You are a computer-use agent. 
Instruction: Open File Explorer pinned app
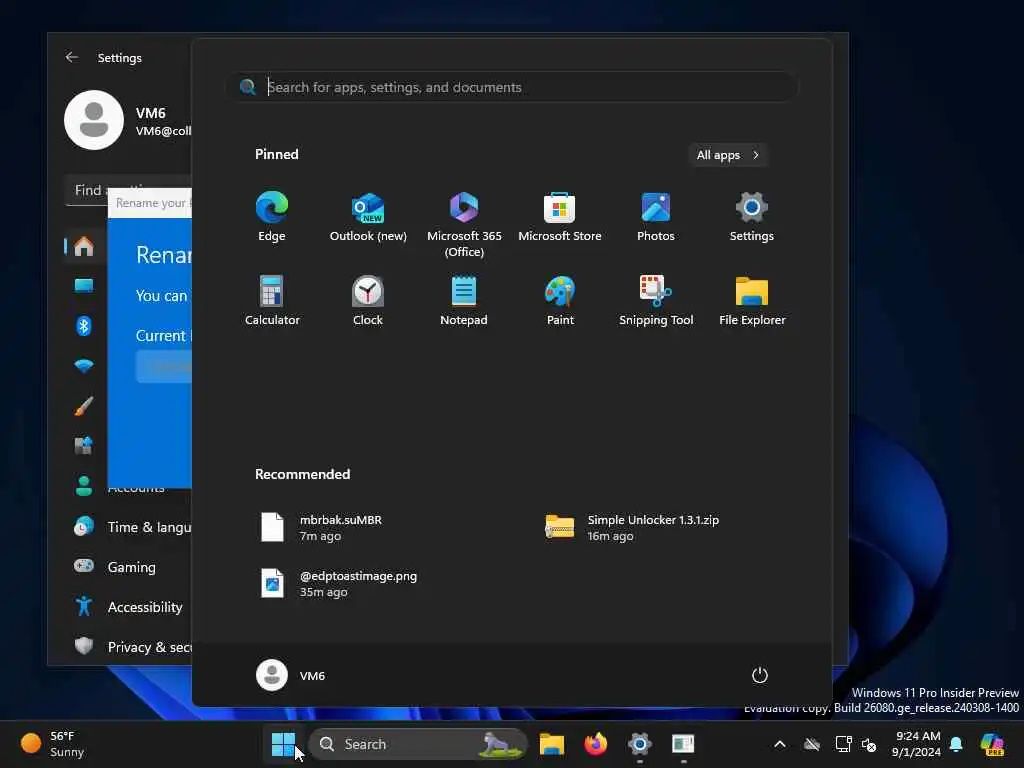pos(752,301)
